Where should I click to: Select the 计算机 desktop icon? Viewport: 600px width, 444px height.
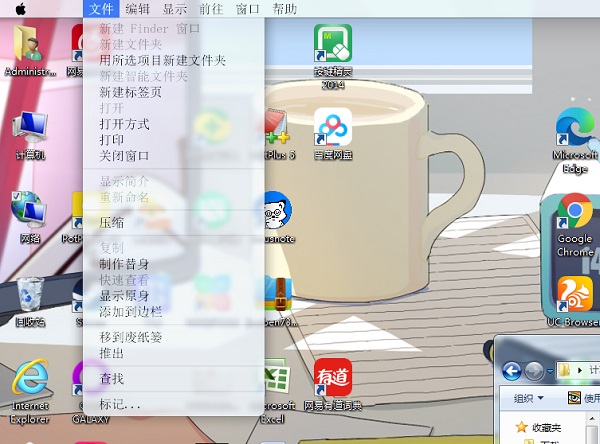[x=30, y=135]
